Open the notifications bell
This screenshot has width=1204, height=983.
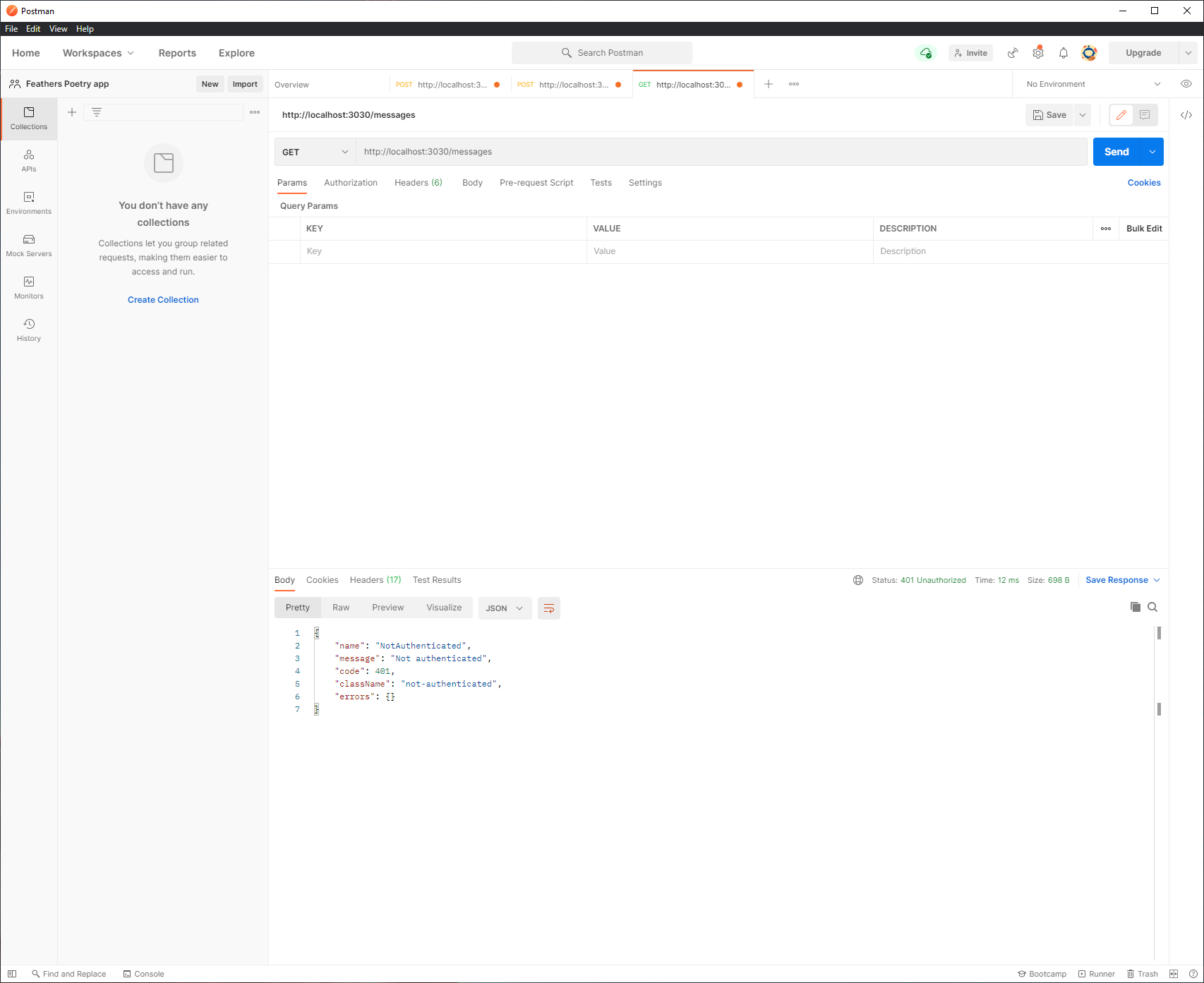click(x=1064, y=53)
